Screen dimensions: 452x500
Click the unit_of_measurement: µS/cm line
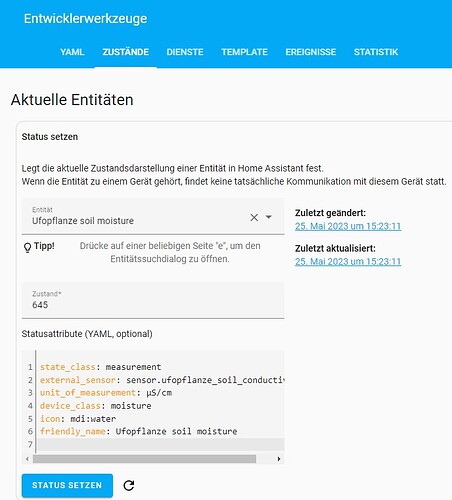pos(106,393)
